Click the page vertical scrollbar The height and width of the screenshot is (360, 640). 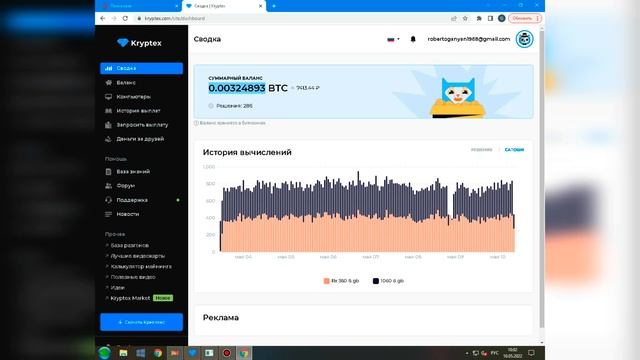click(x=542, y=178)
